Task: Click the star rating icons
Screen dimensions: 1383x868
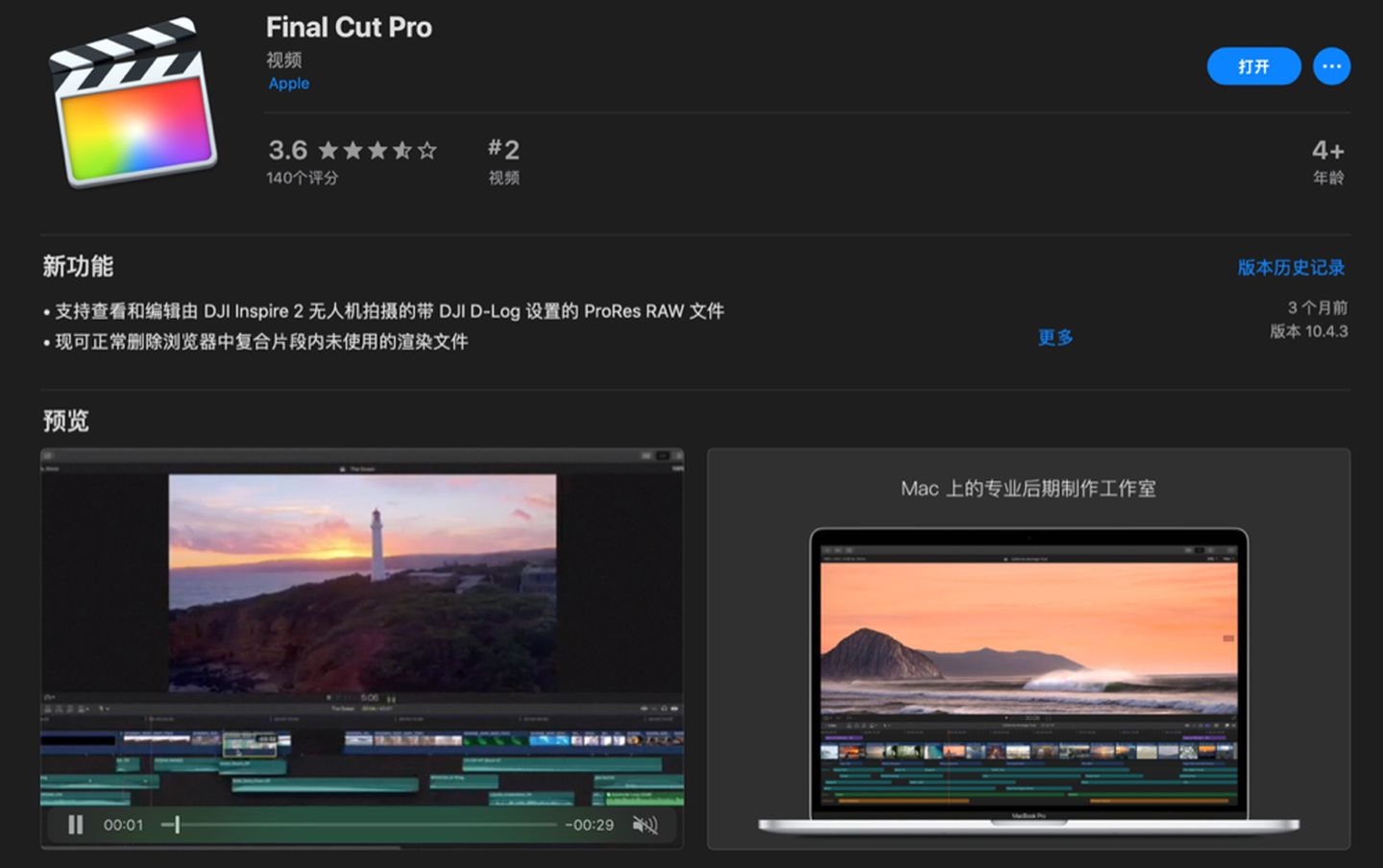Action: [377, 151]
